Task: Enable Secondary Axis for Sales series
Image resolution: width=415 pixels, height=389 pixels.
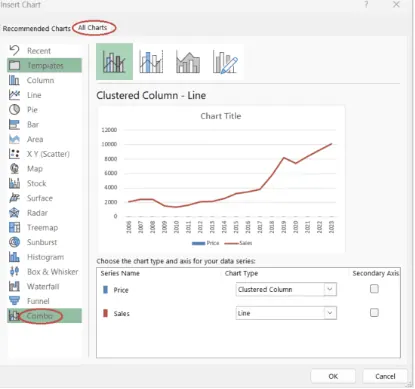Action: click(x=374, y=312)
